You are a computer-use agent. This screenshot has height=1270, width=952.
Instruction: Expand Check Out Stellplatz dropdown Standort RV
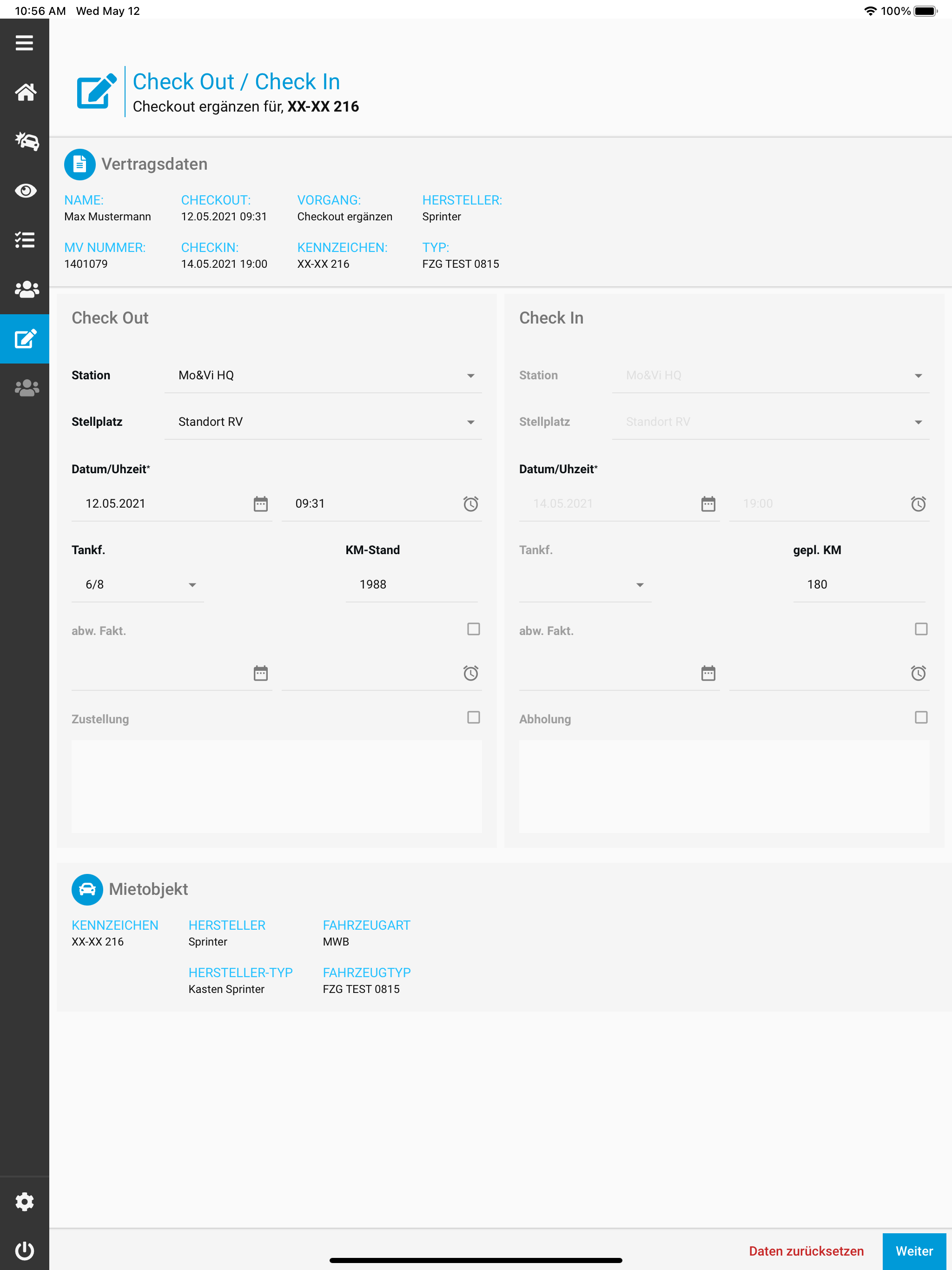[x=323, y=422]
